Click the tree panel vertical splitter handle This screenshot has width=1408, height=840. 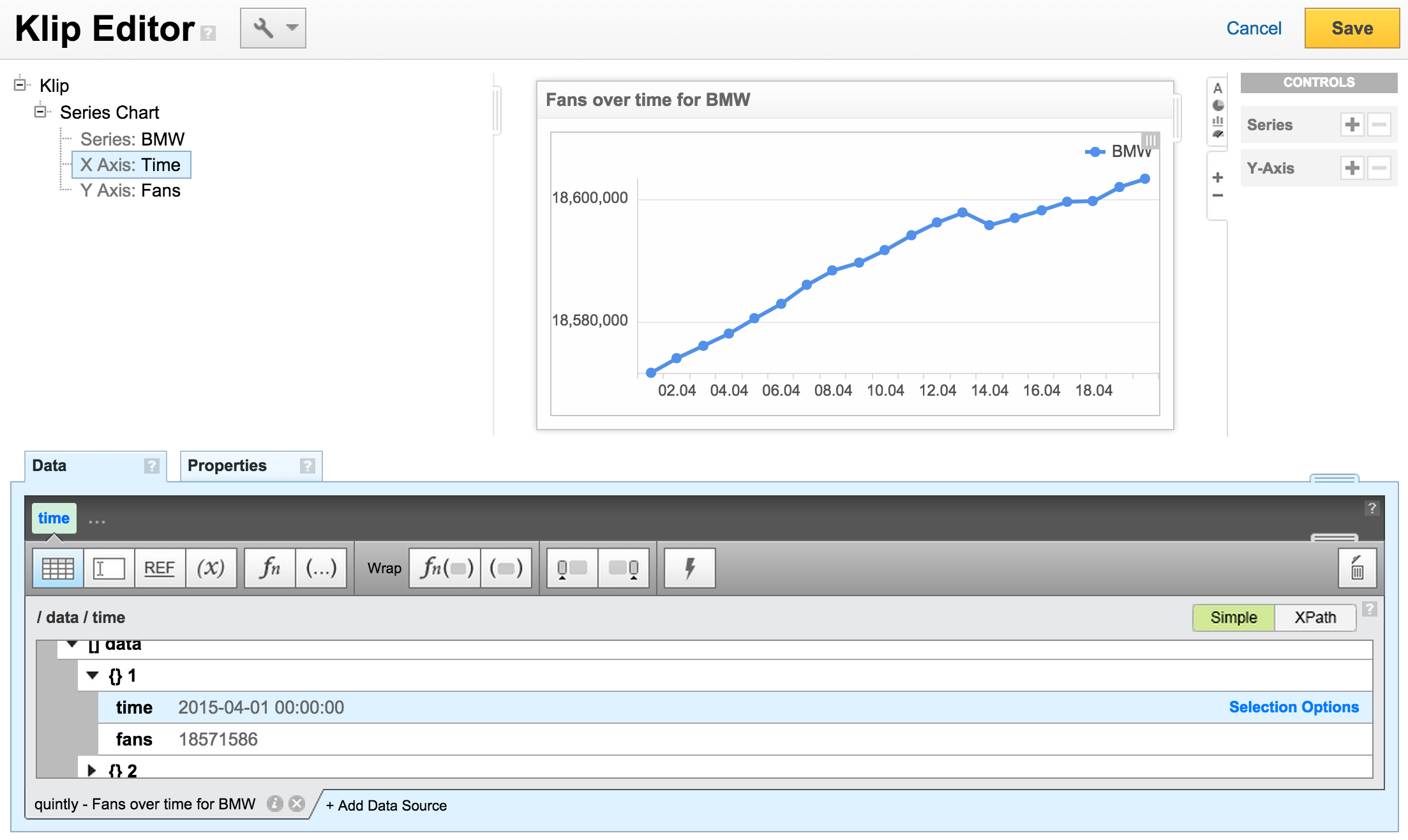click(x=497, y=110)
